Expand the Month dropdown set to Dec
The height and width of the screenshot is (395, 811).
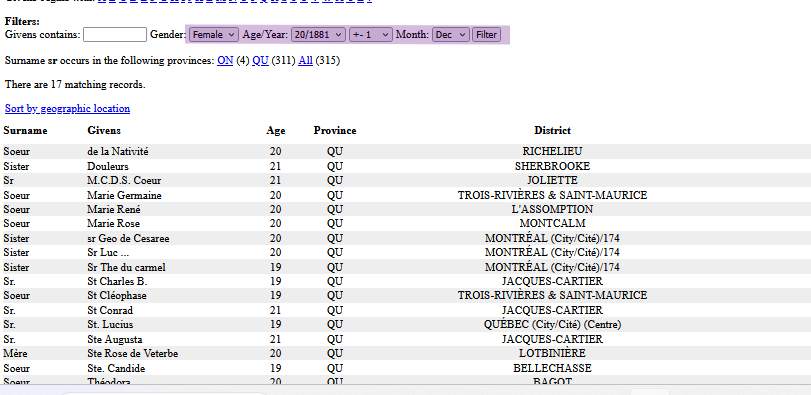tap(450, 35)
